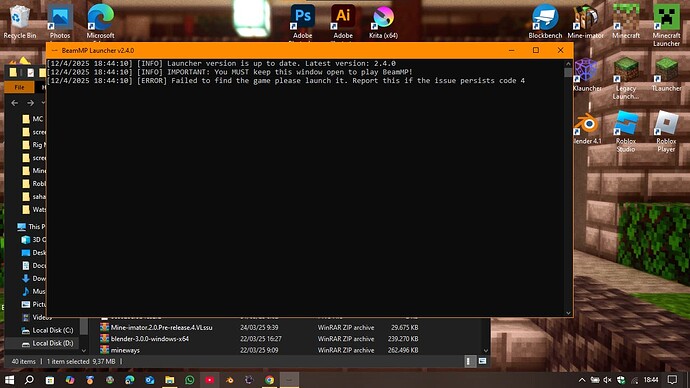690x388 pixels.
Task: Show hidden system tray icons chevron
Action: coord(582,380)
